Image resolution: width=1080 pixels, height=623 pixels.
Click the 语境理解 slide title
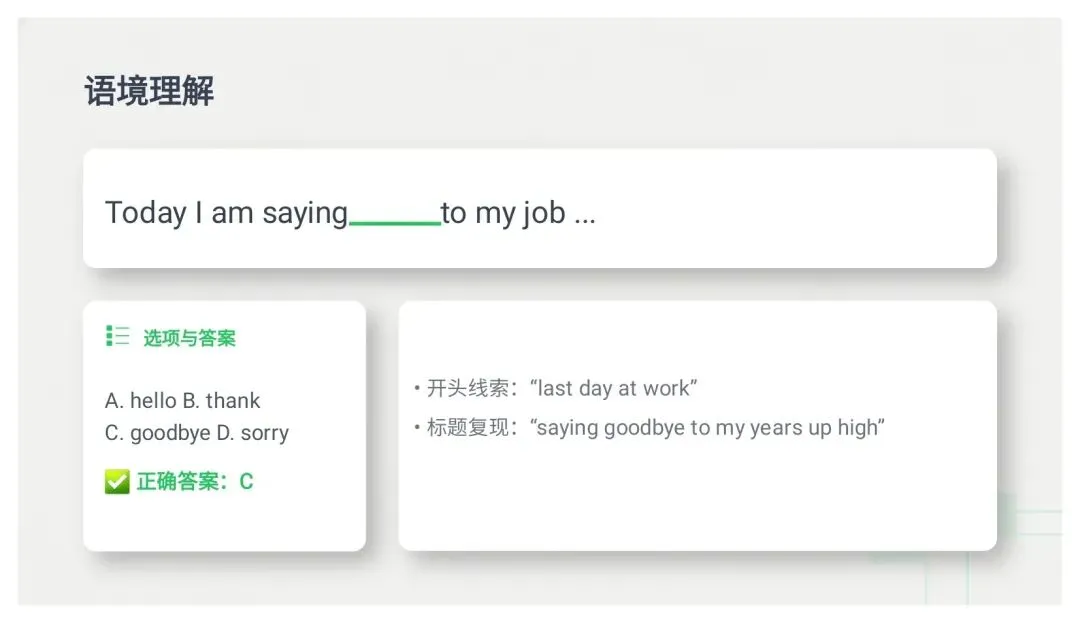point(149,91)
